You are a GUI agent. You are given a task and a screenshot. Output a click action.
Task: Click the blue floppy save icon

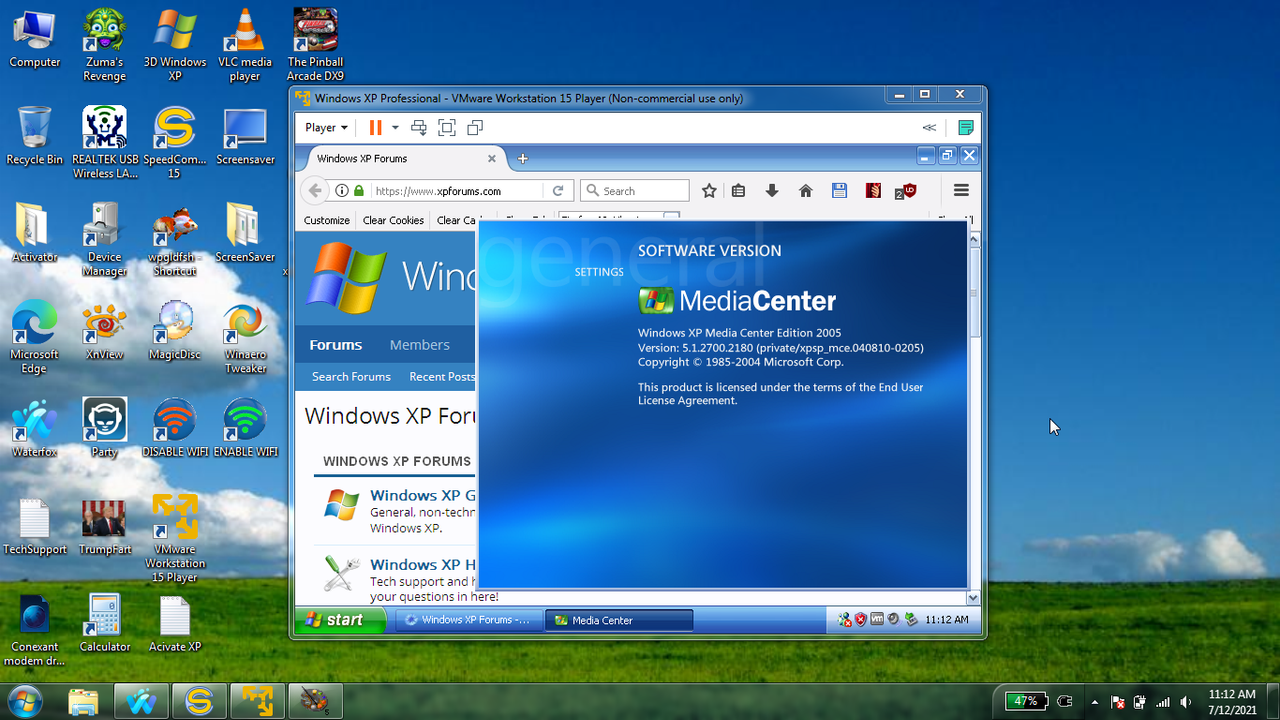(x=840, y=190)
